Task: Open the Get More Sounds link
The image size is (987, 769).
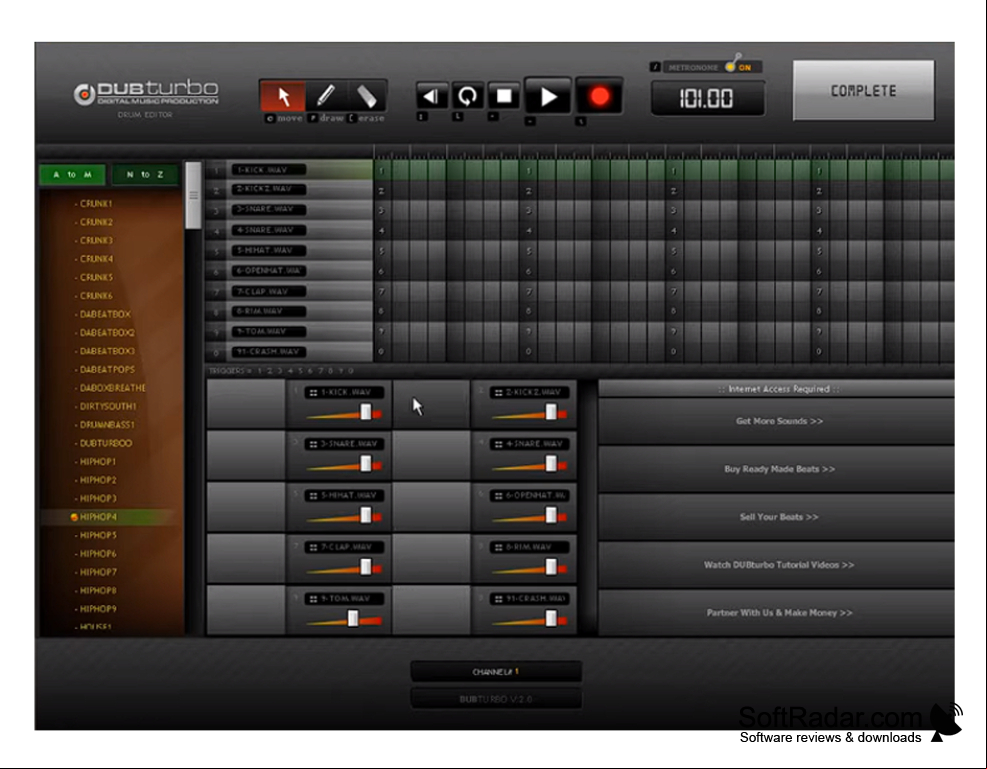Action: coord(779,421)
